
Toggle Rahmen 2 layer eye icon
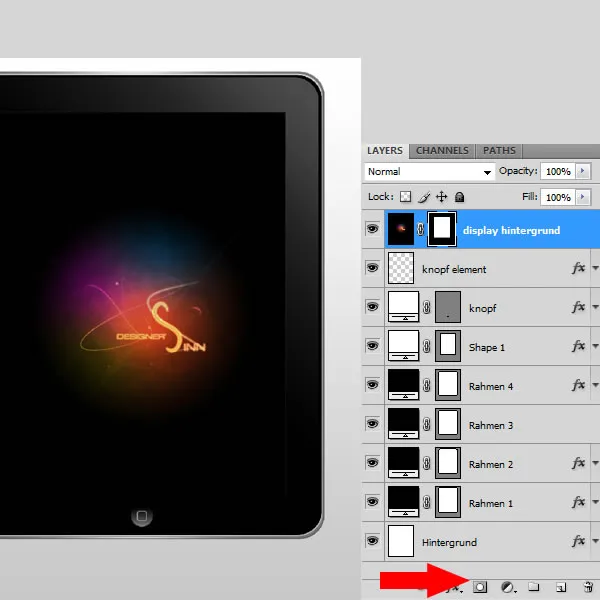[372, 463]
